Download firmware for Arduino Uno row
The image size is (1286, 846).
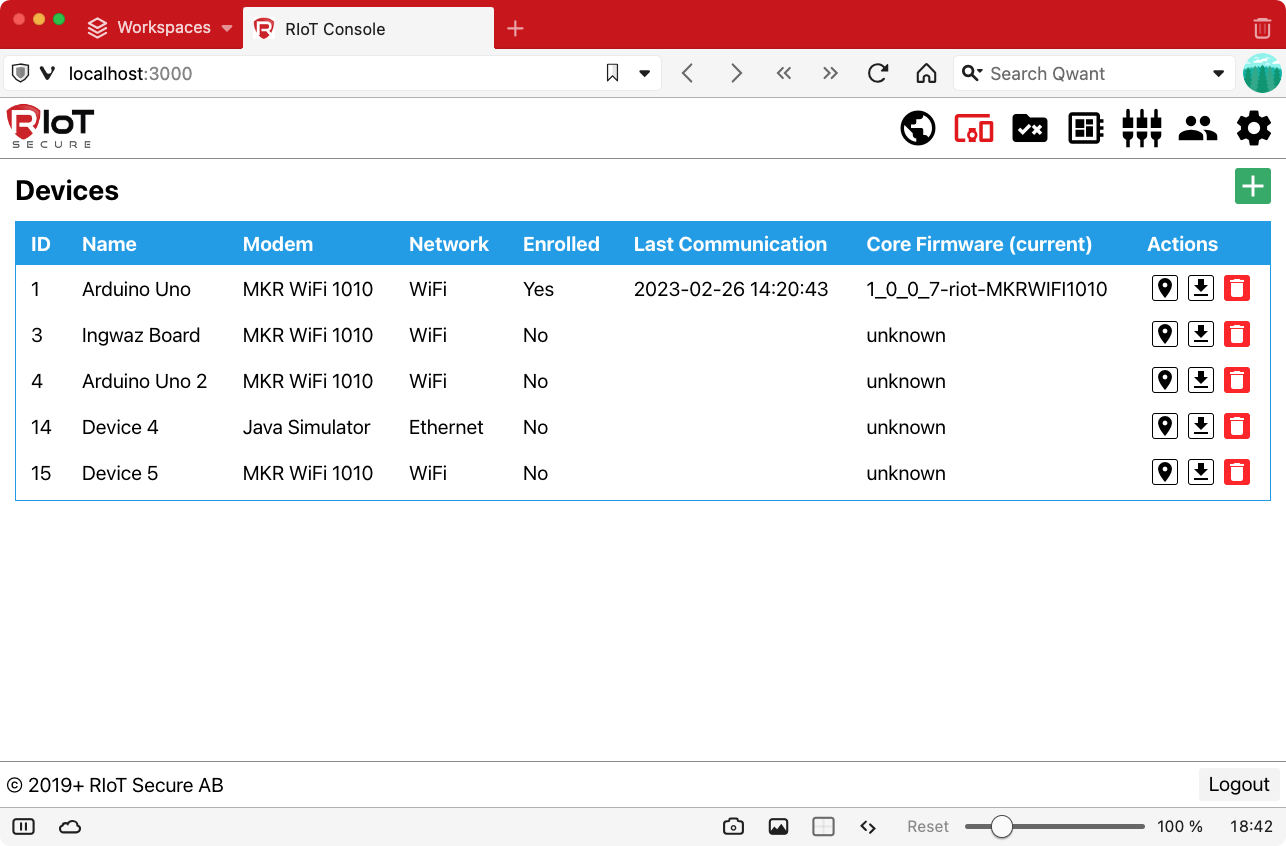pos(1200,289)
